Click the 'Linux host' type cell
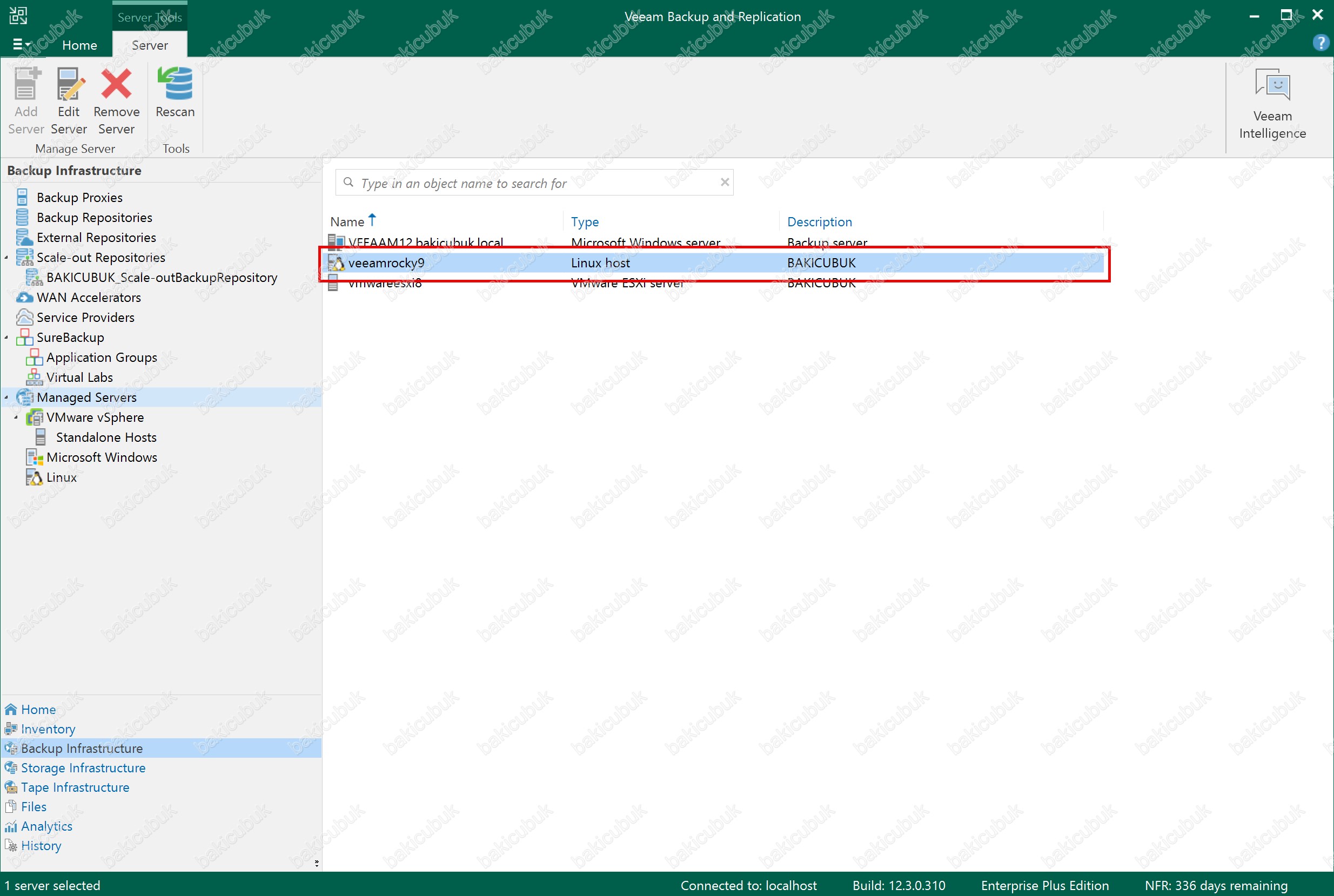 point(600,263)
